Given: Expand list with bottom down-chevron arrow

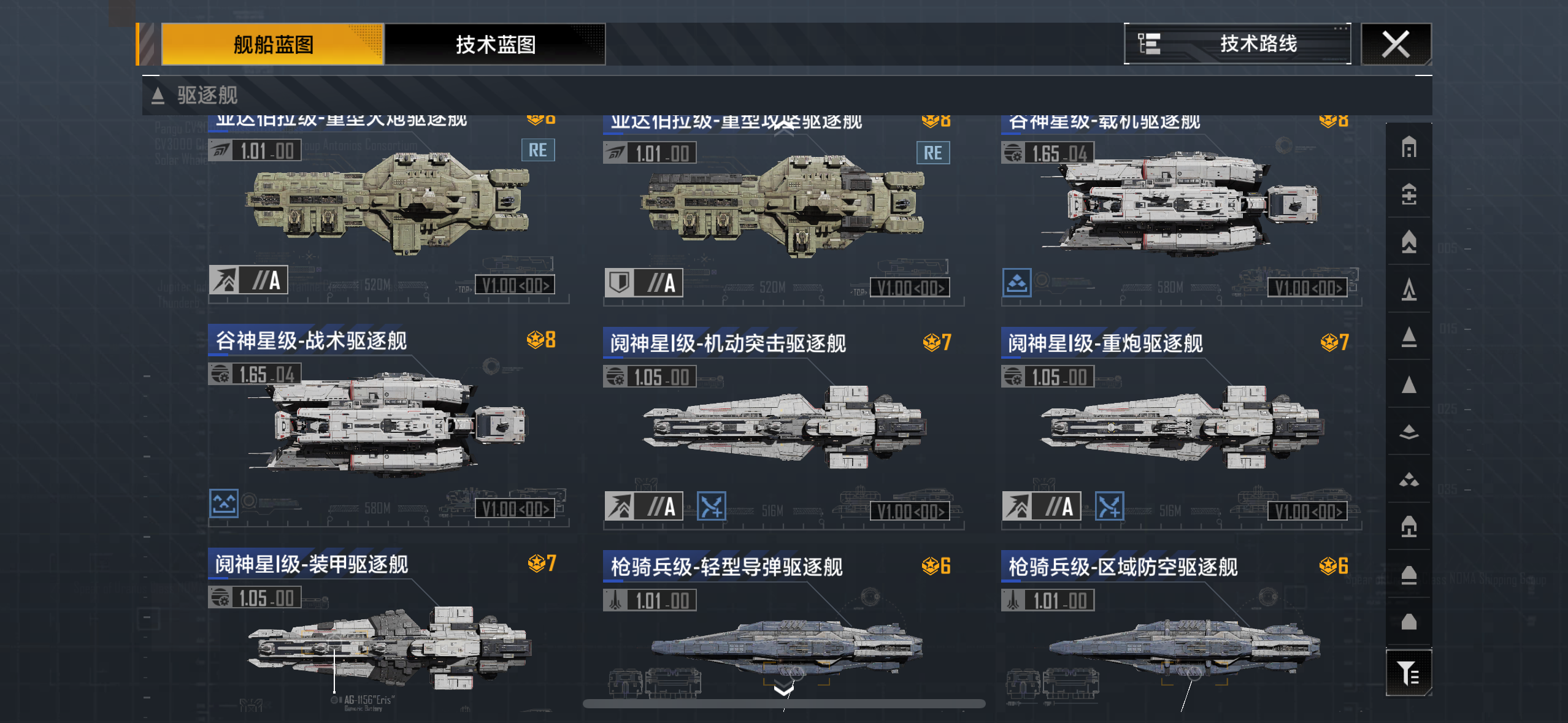Looking at the screenshot, I should tap(783, 690).
